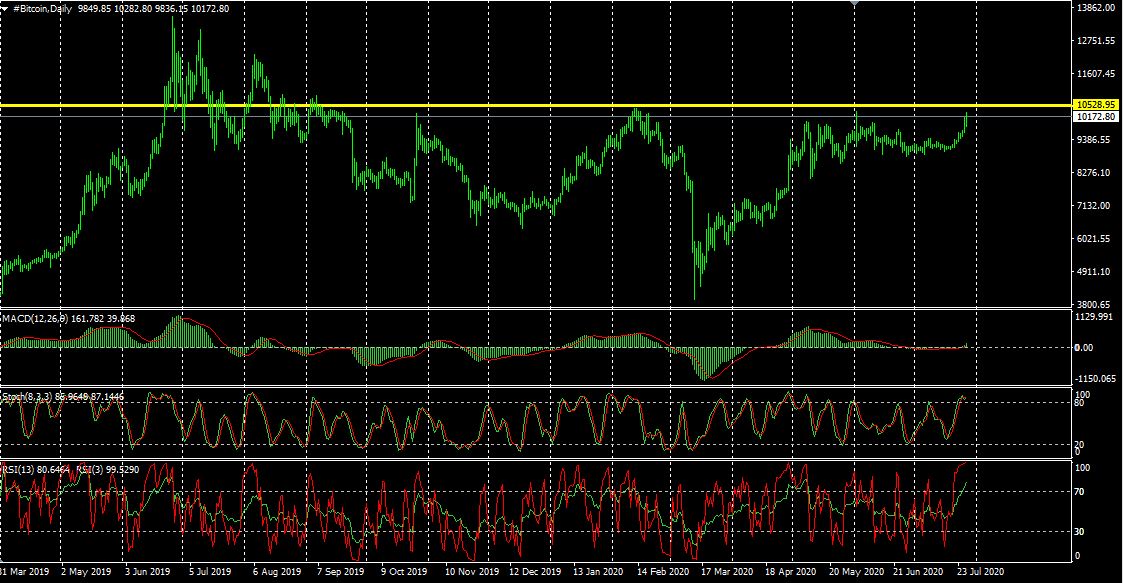Click the 30 level on RSI scale
Viewport: 1123px width, 583px height.
1080,532
